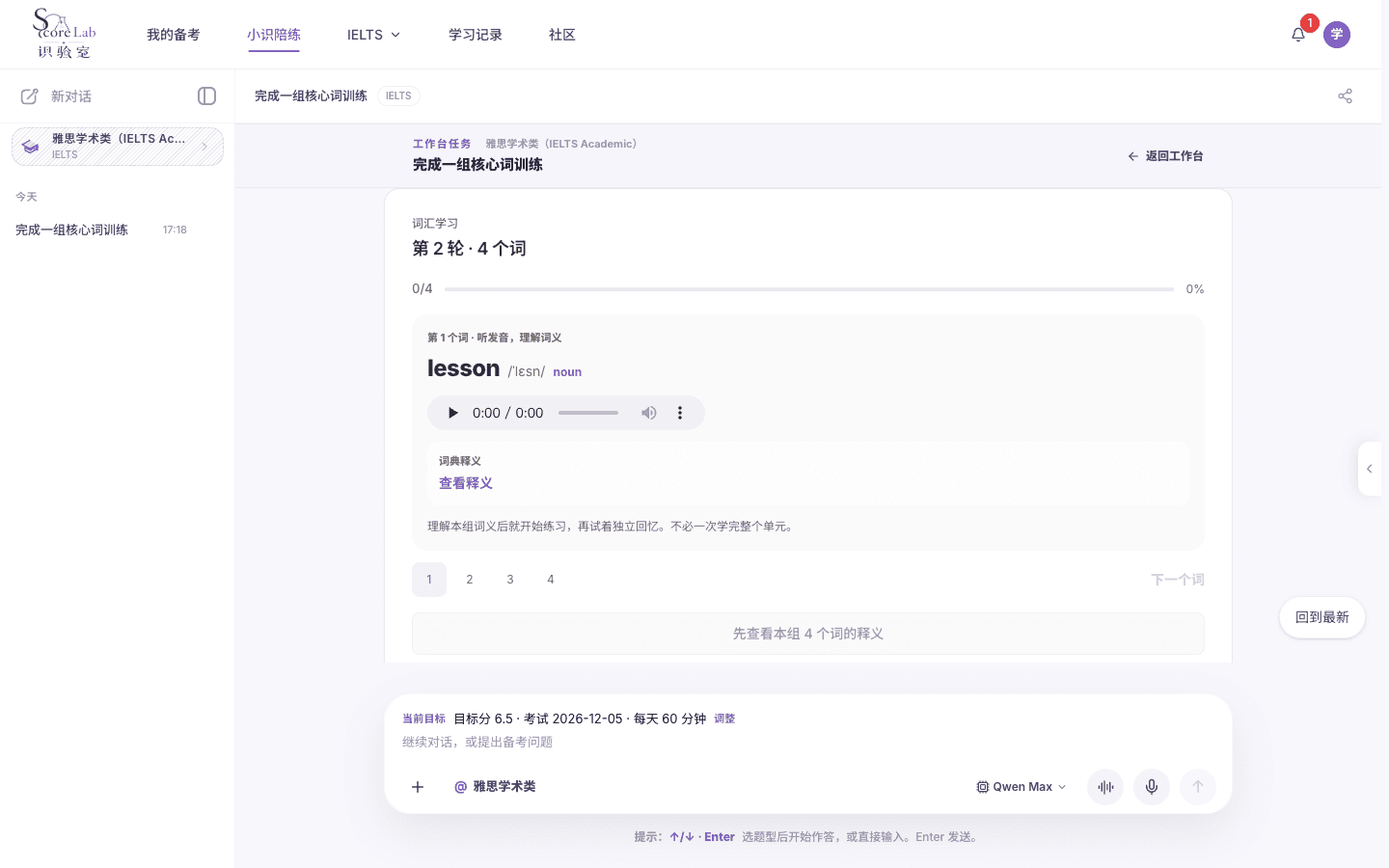
Task: Play the lesson pronunciation audio
Action: pos(452,413)
